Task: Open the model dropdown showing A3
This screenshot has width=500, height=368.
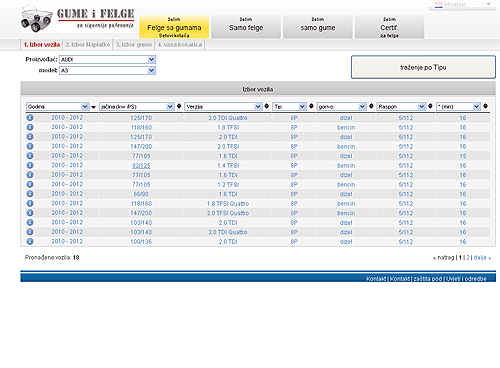Action: (107, 70)
